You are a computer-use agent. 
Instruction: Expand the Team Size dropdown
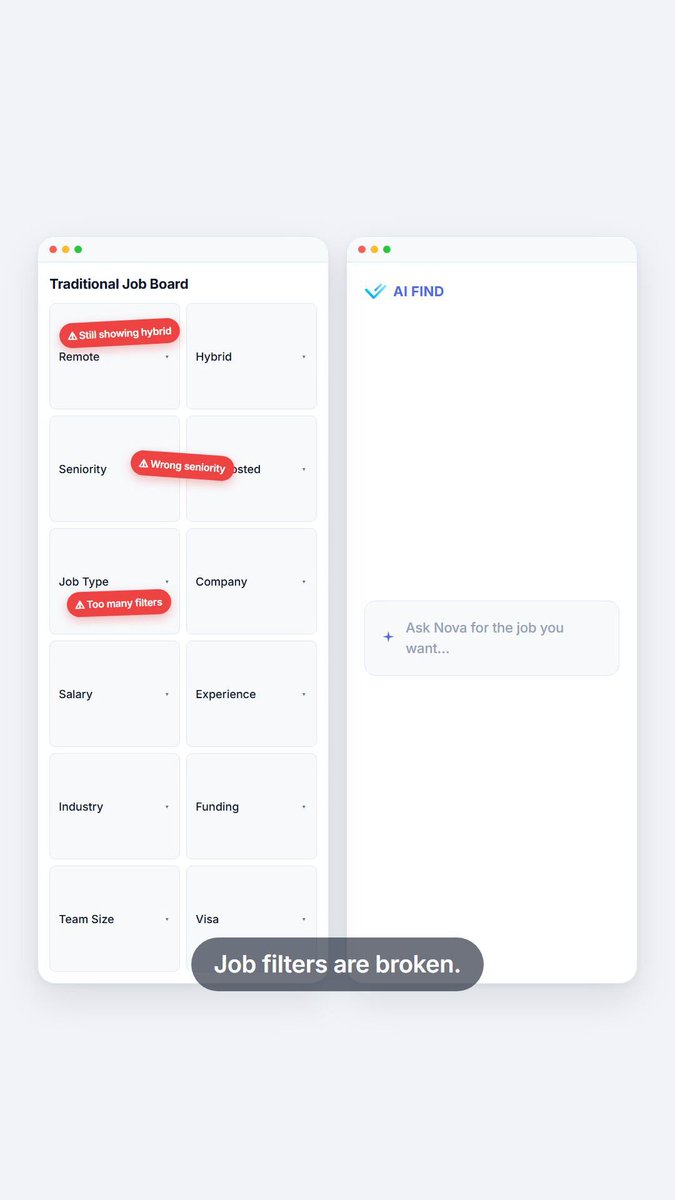[114, 919]
